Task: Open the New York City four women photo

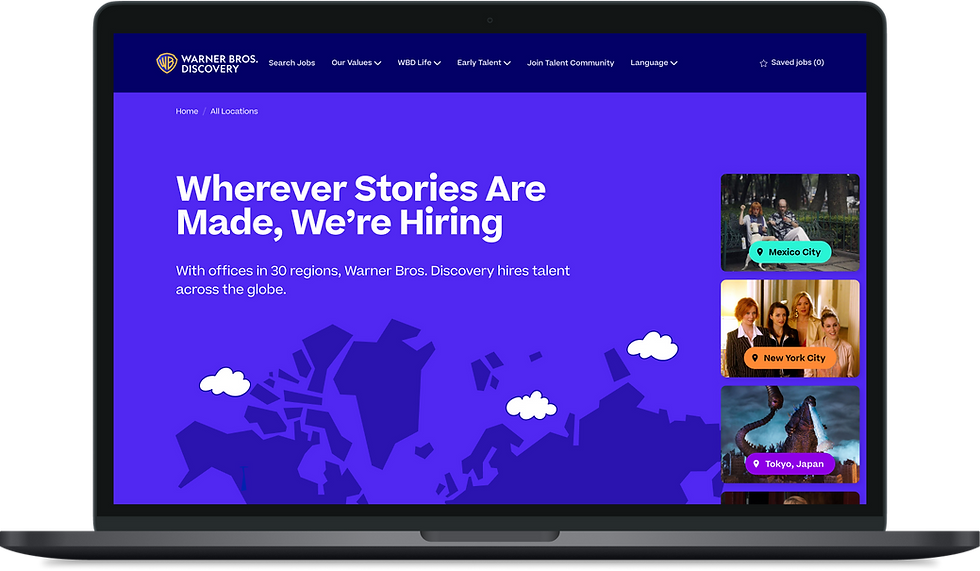Action: (x=790, y=329)
